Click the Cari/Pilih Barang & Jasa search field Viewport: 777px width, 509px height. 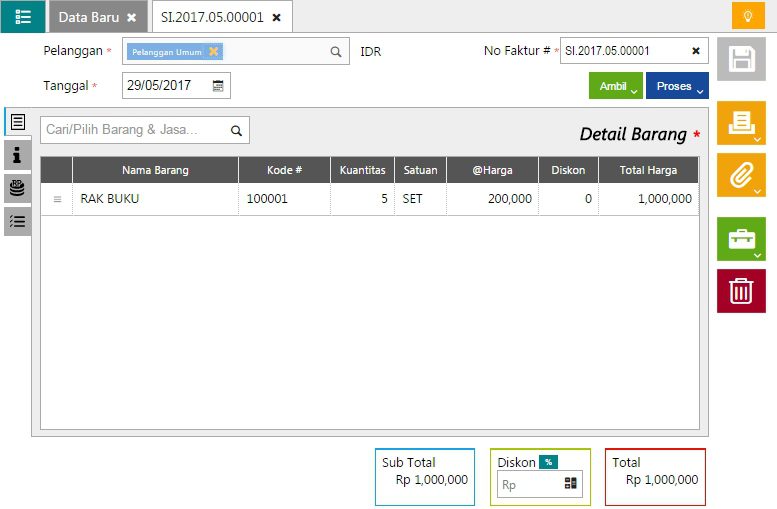pyautogui.click(x=135, y=130)
